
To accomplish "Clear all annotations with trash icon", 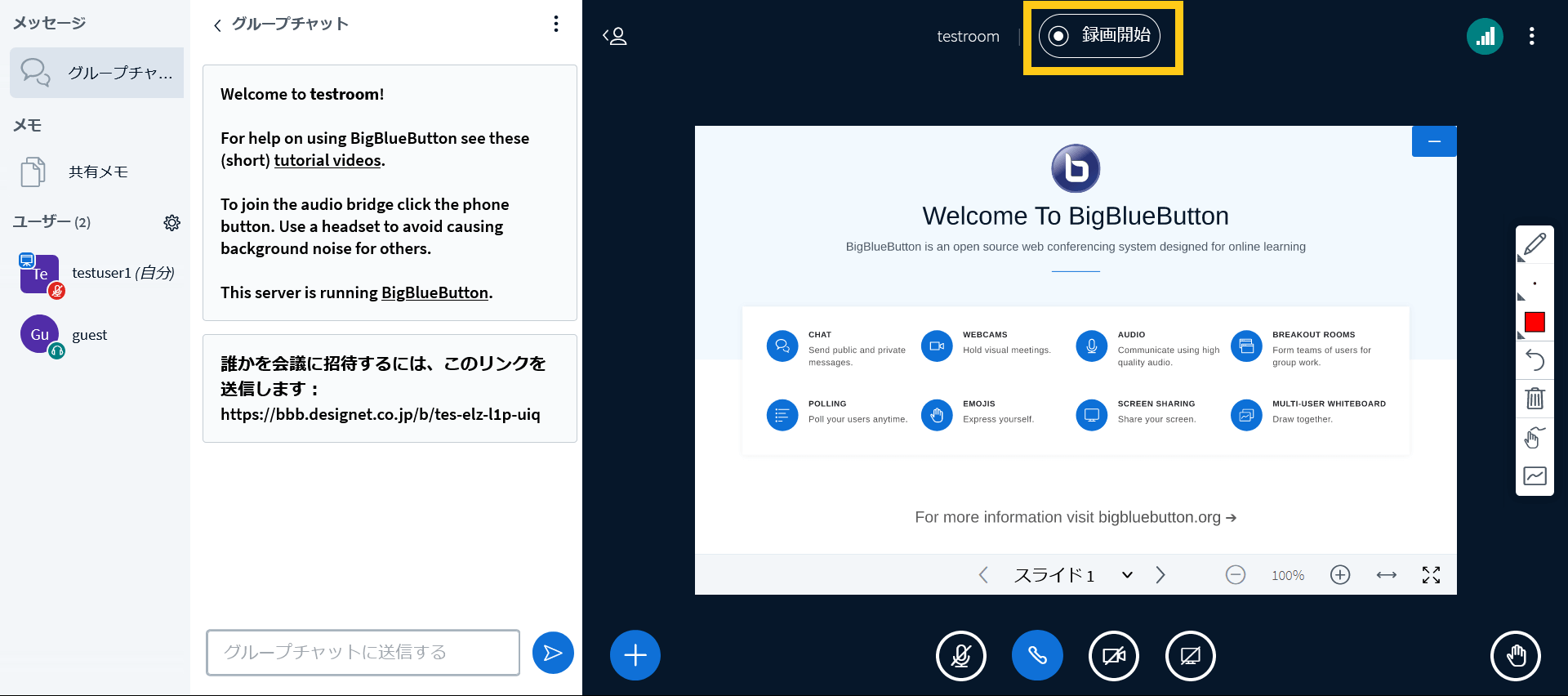I will pos(1535,399).
